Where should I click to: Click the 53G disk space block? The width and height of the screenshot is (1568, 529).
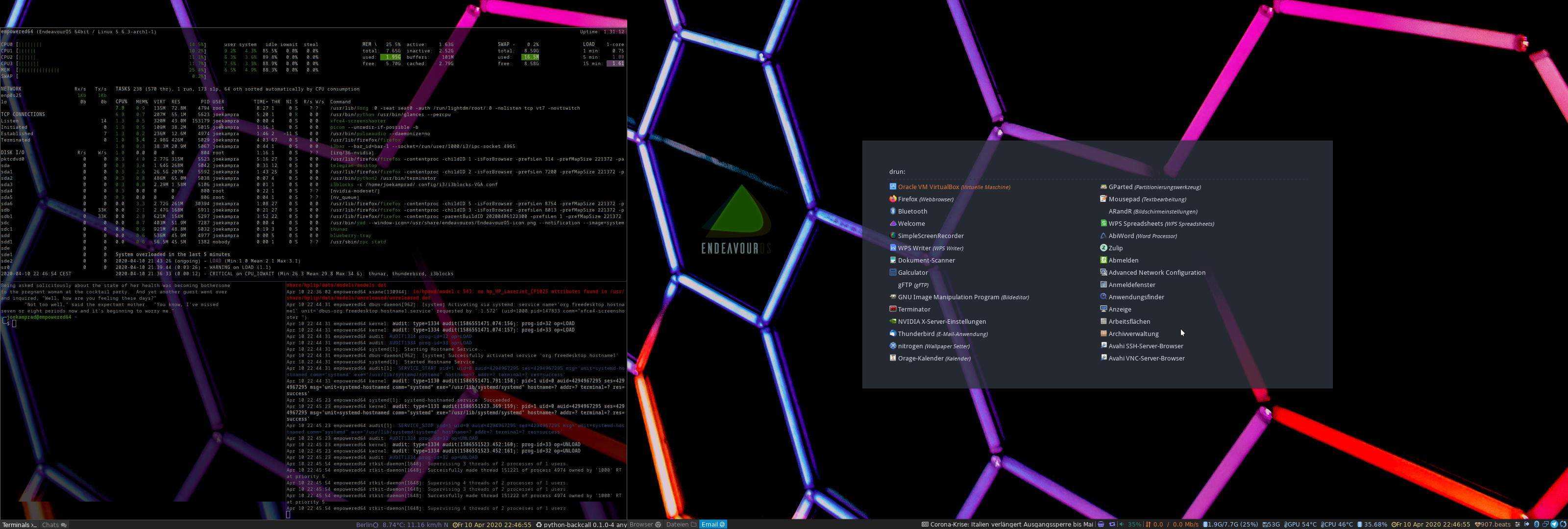click(1271, 525)
